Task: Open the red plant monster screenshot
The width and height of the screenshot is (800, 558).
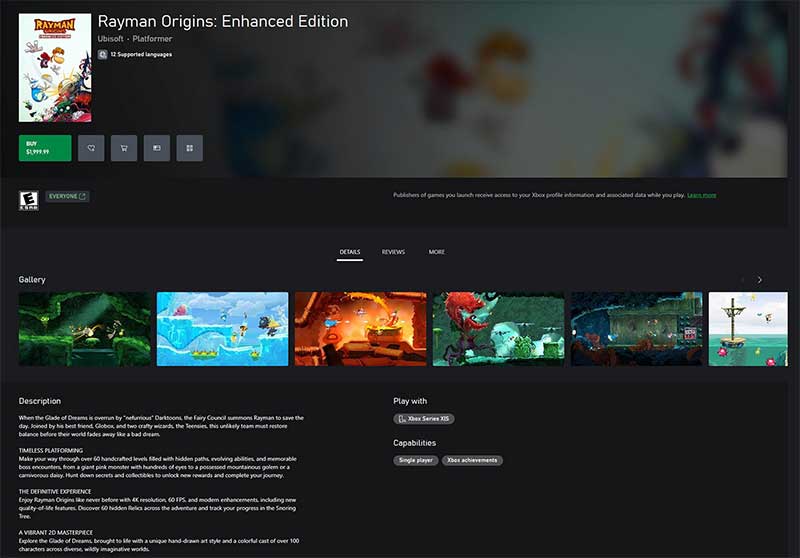Action: tap(498, 329)
